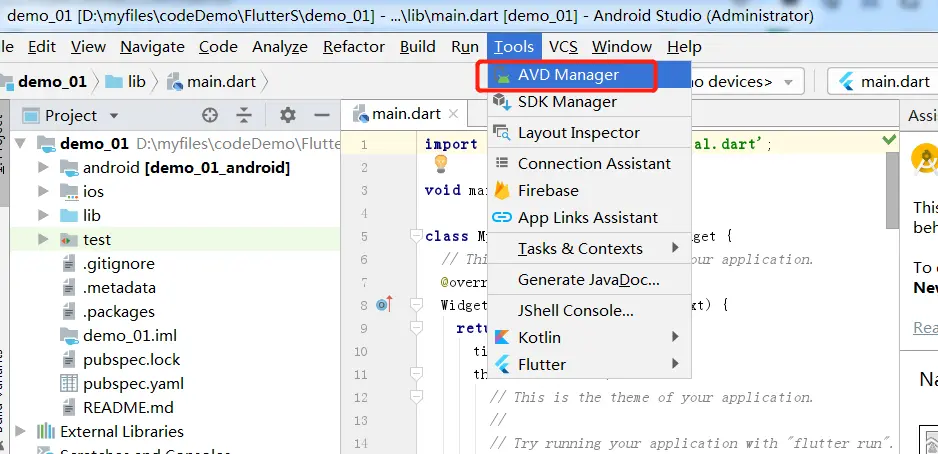Expand Kotlin submenu
938x454 pixels.
pos(589,337)
